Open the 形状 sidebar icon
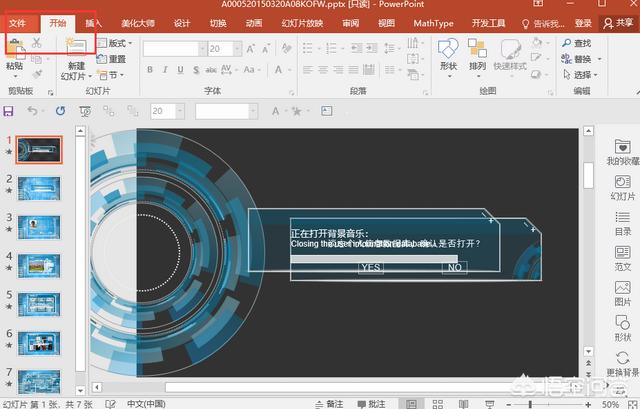 (622, 328)
